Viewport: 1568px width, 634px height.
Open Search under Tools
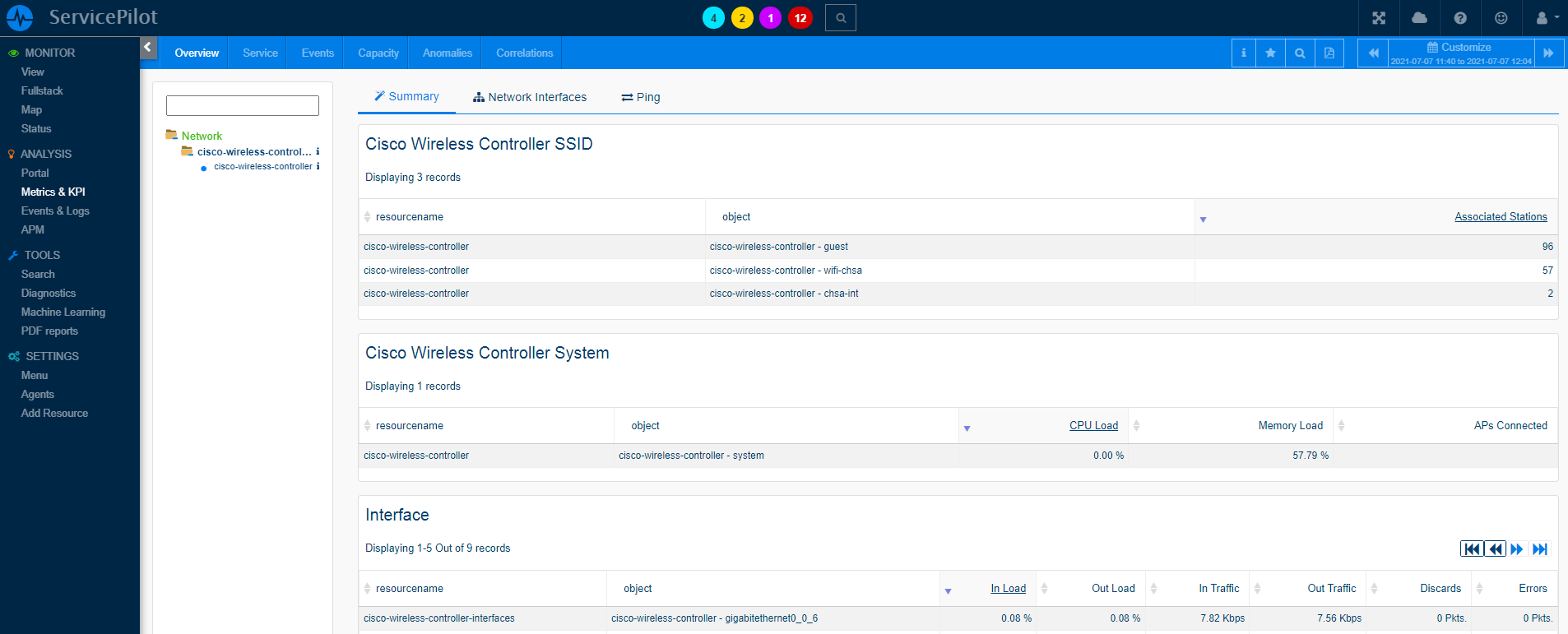tap(38, 274)
